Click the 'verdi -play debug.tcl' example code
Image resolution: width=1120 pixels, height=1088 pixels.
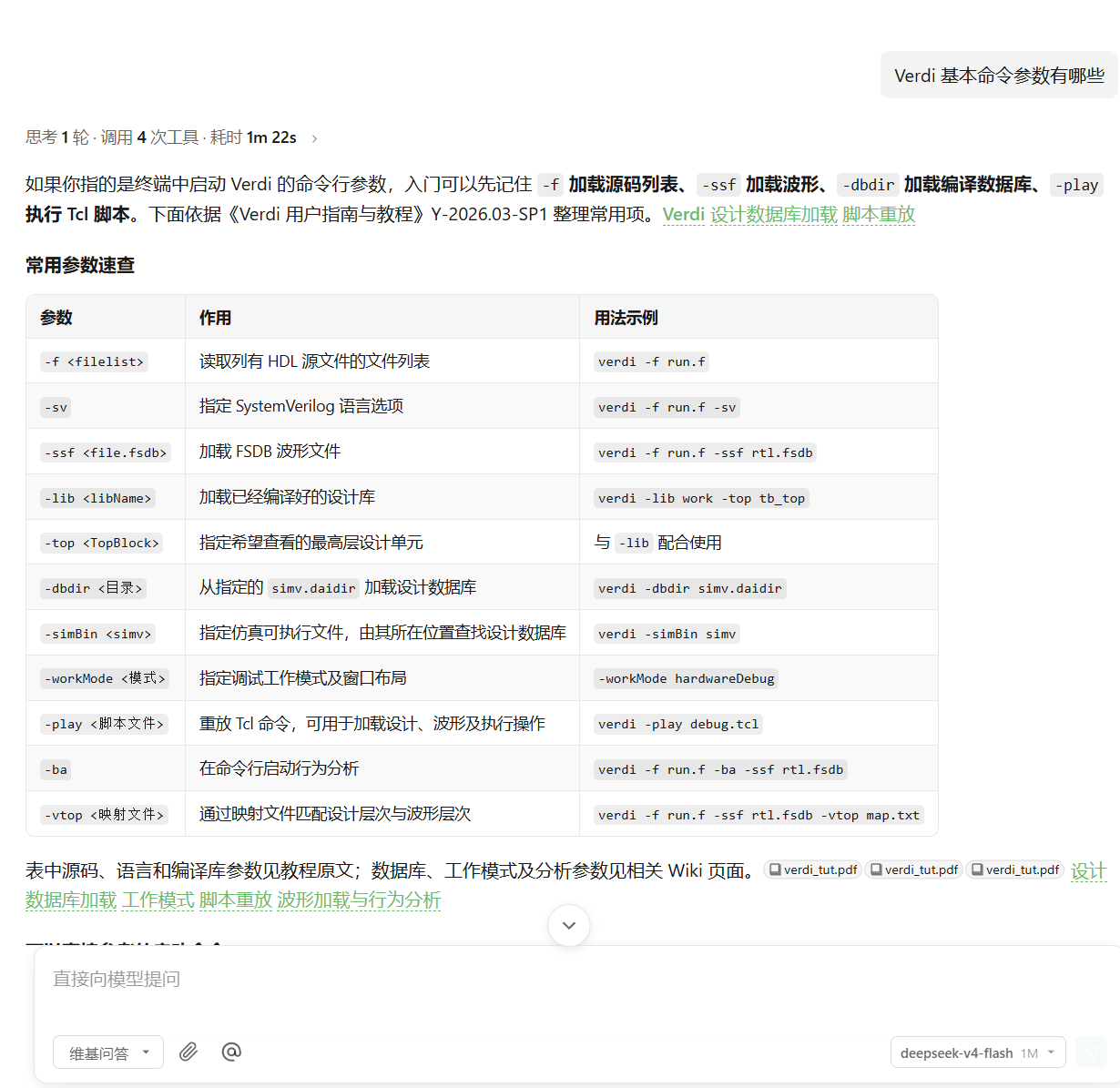click(678, 724)
